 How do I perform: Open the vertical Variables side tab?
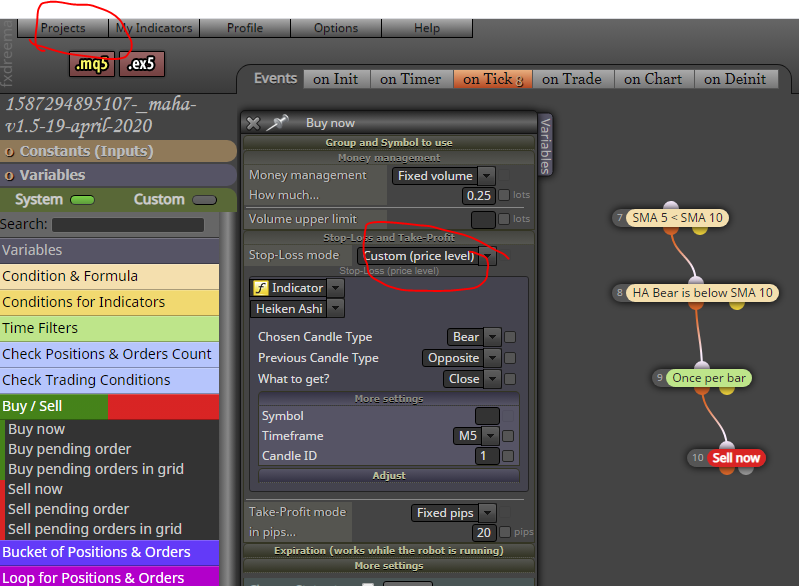(x=545, y=145)
